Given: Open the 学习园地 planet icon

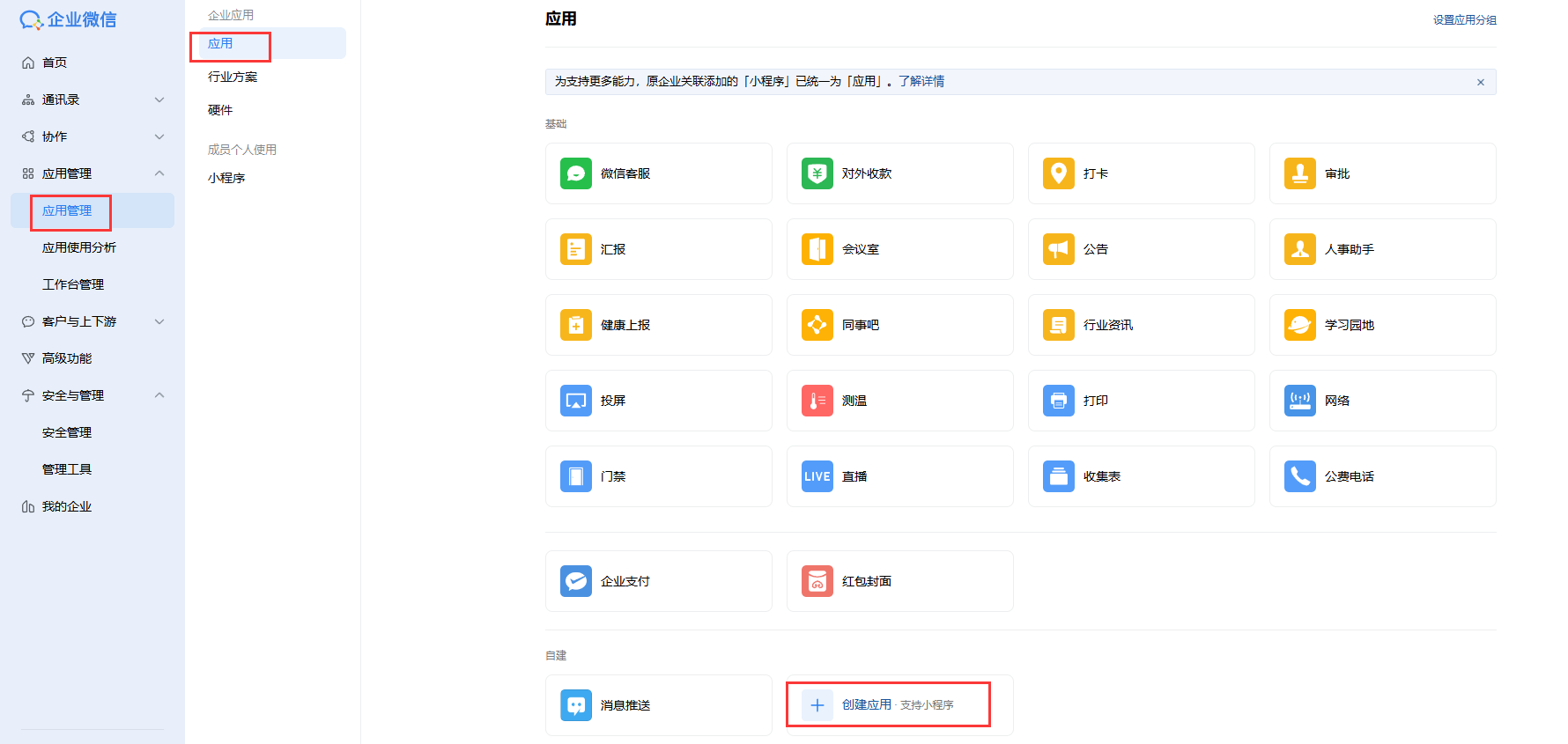Looking at the screenshot, I should [1300, 325].
